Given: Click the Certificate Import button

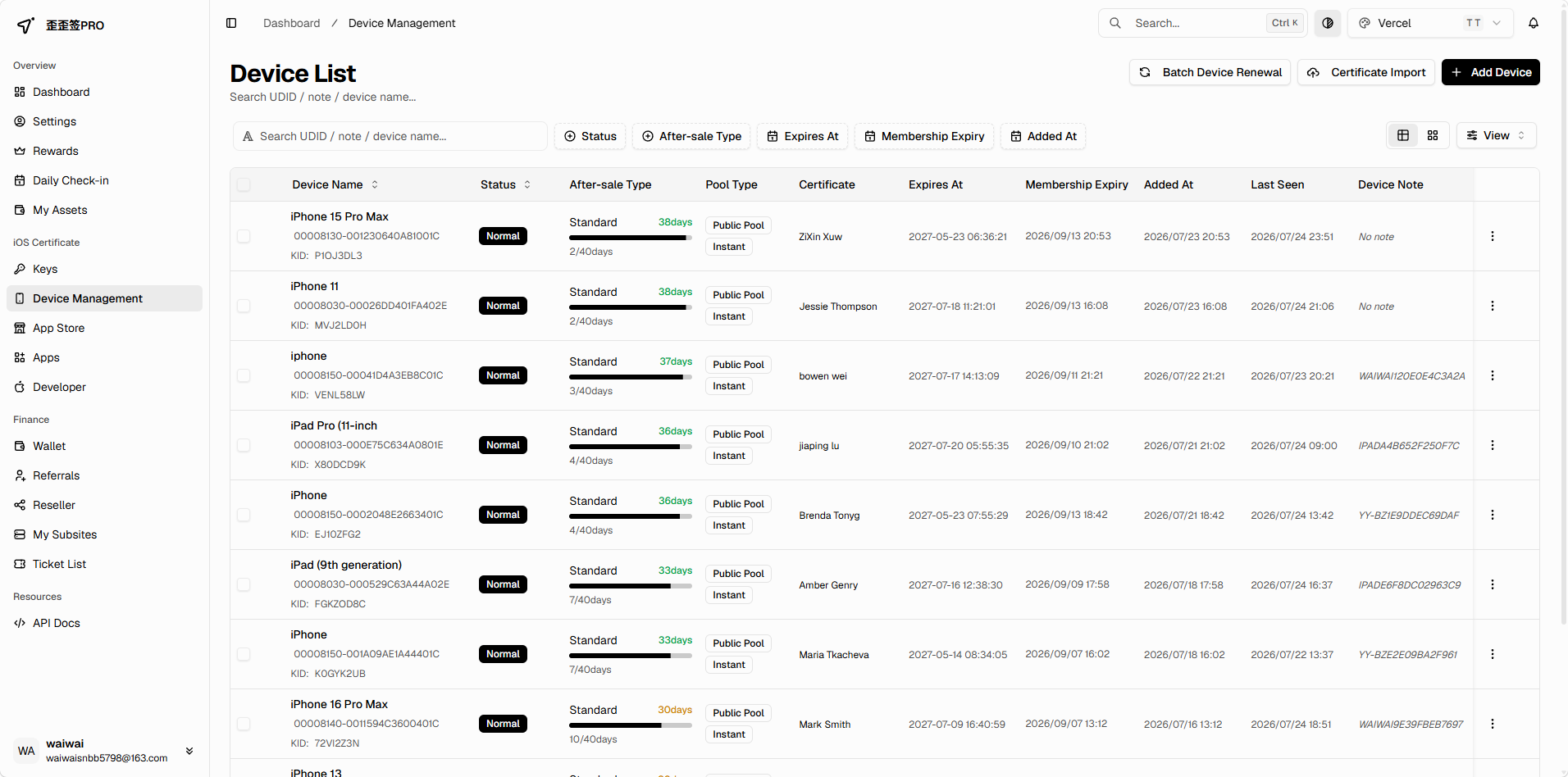Looking at the screenshot, I should (1366, 72).
